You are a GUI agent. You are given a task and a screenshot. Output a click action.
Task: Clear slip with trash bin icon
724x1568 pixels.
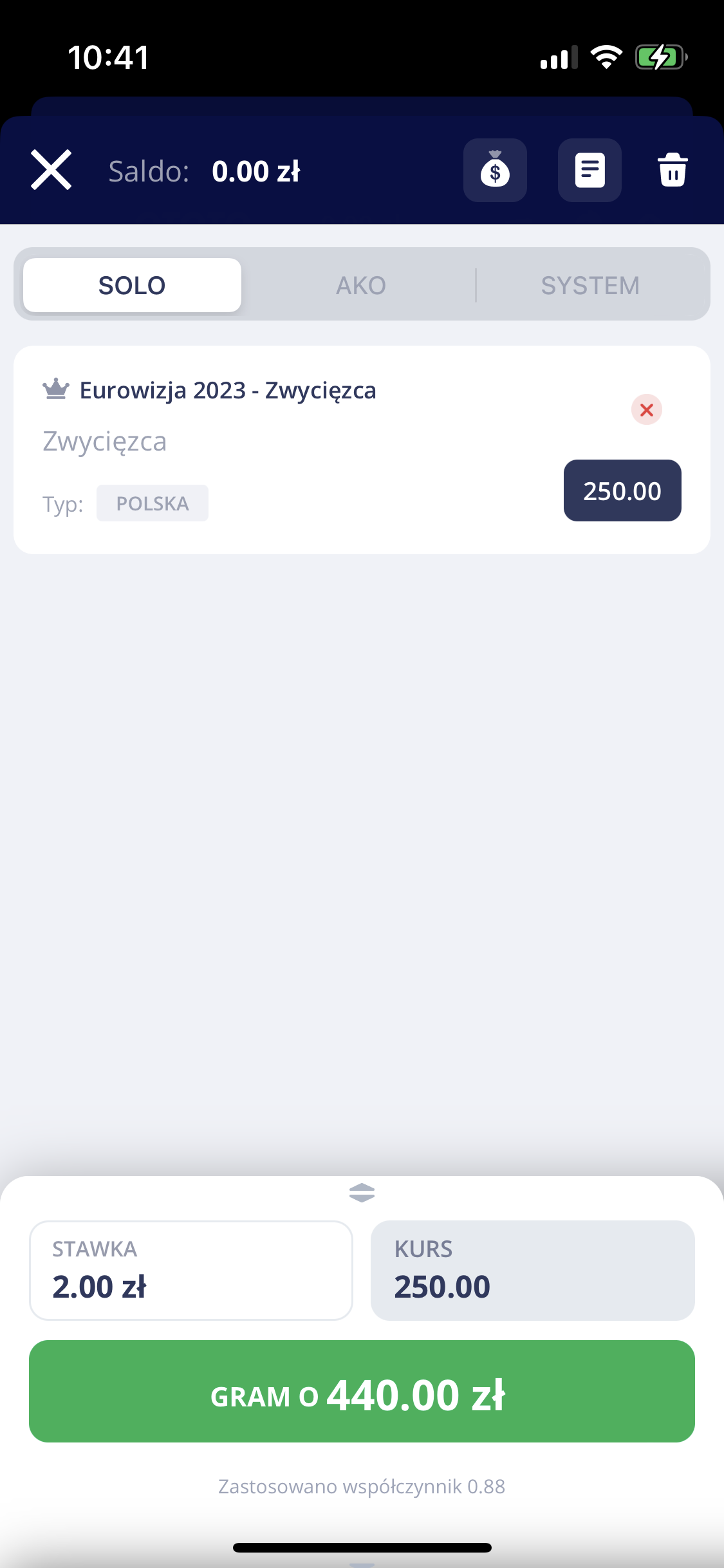point(673,171)
